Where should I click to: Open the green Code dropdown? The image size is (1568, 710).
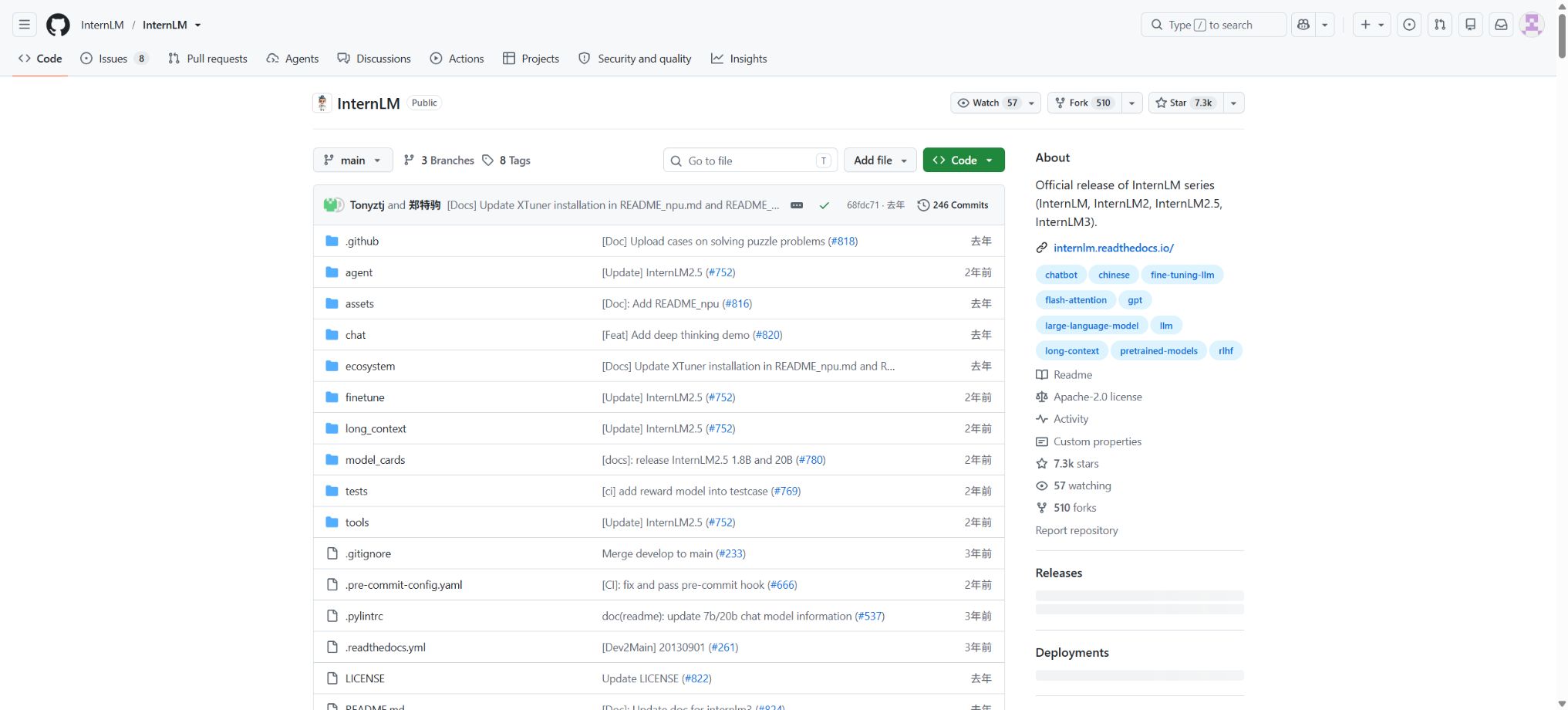963,161
